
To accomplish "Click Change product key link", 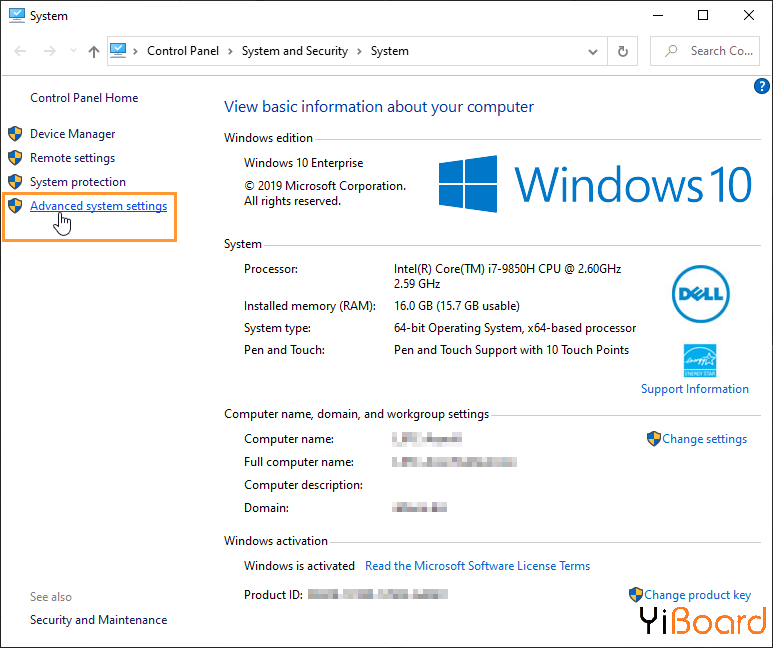I will (698, 595).
